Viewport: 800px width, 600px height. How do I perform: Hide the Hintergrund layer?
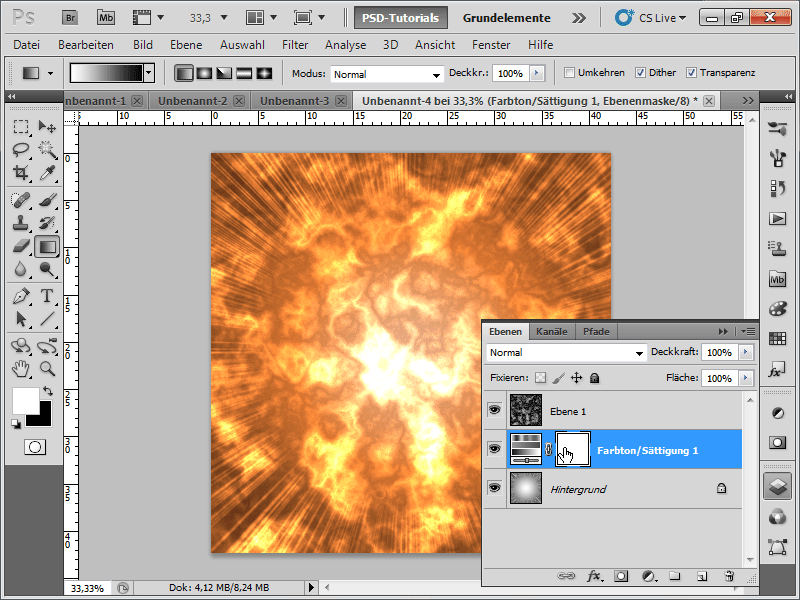494,488
